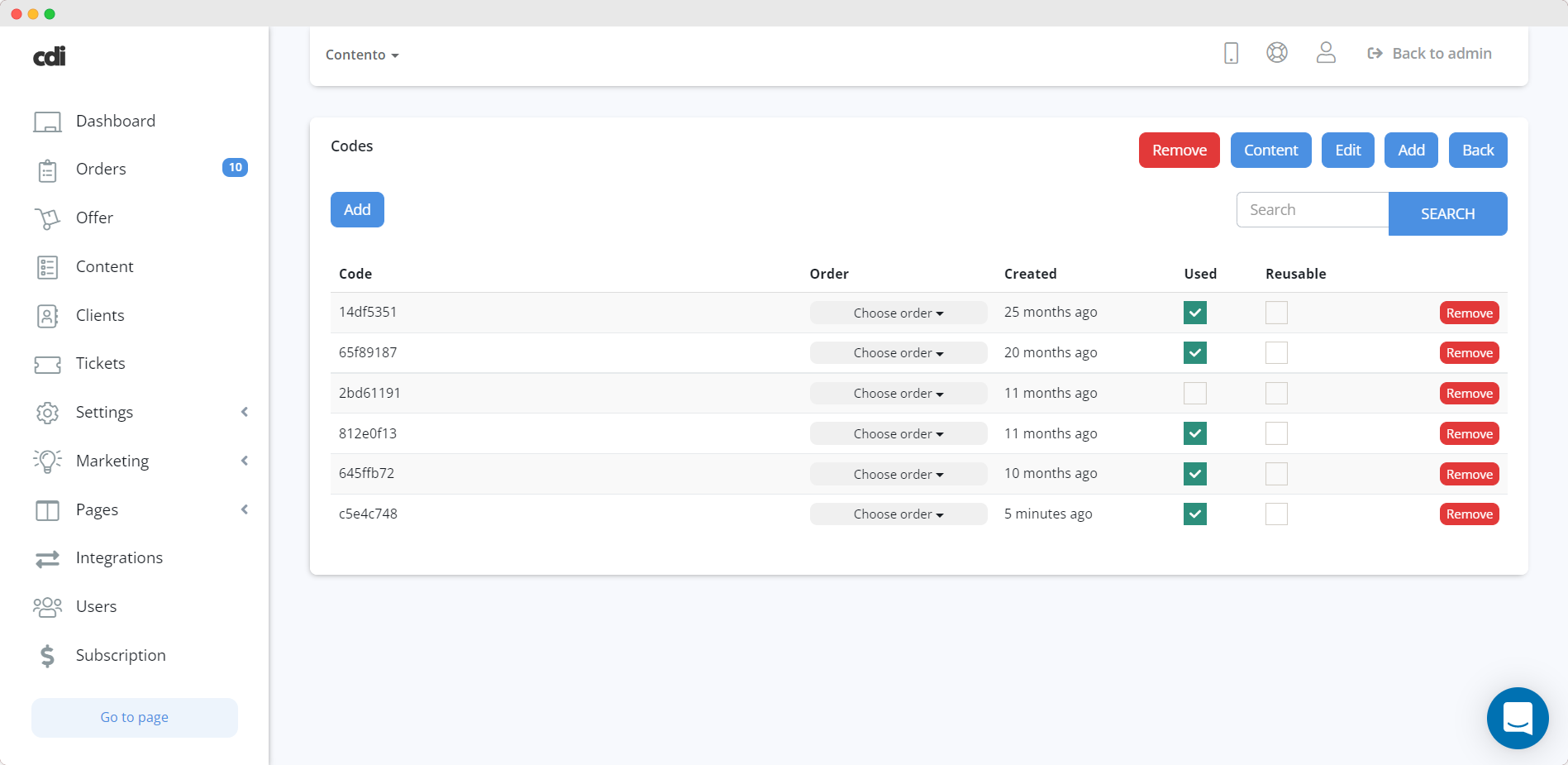Open the chat widget bubble
Viewport: 1568px width, 765px height.
pos(1518,718)
